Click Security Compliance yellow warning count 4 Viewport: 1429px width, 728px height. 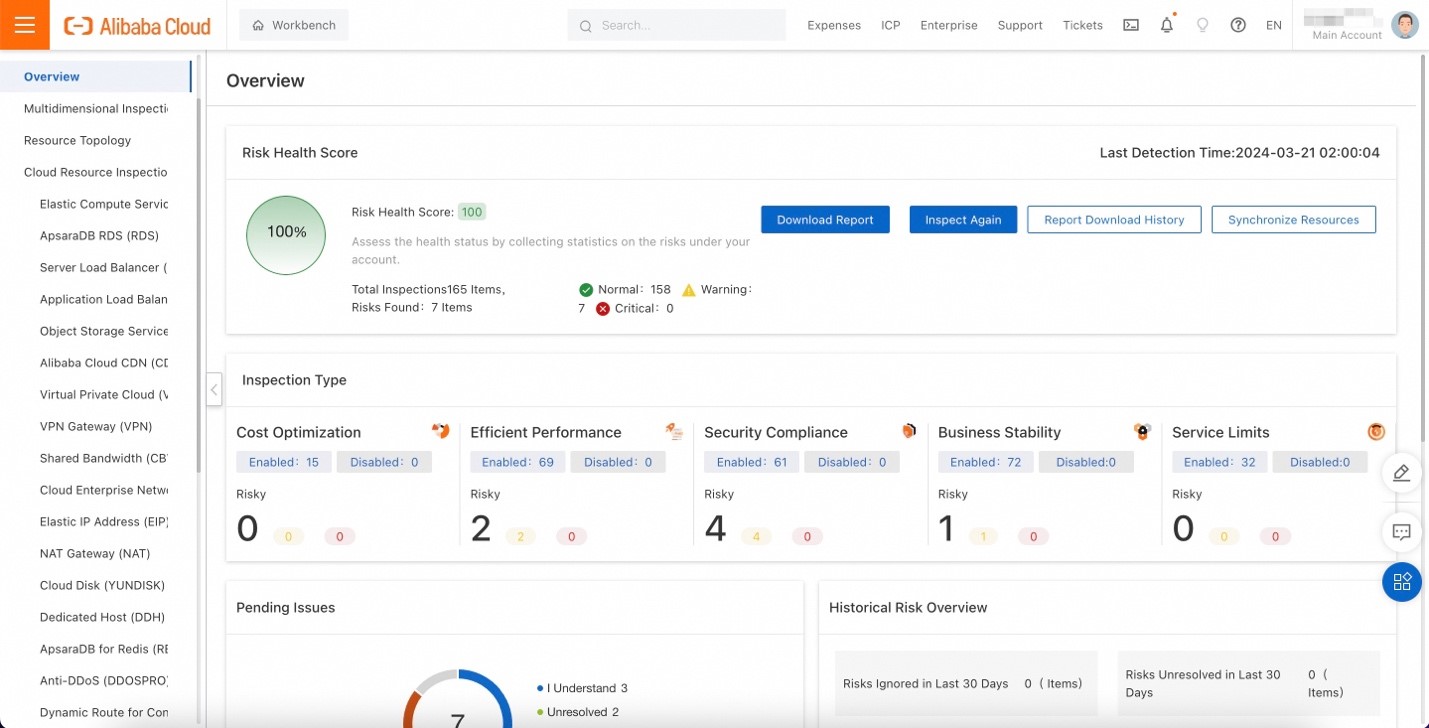pyautogui.click(x=756, y=537)
